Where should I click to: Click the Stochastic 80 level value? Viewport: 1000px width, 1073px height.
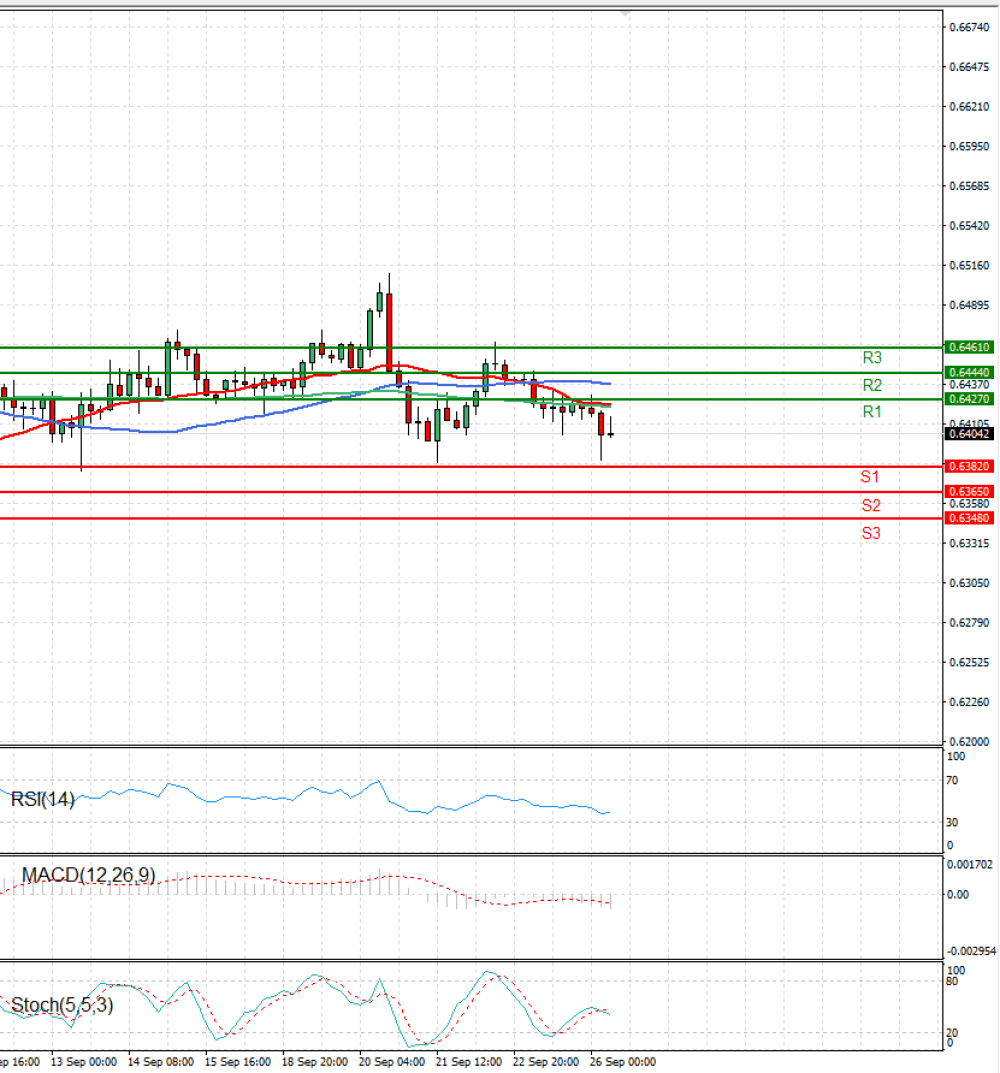tap(952, 981)
